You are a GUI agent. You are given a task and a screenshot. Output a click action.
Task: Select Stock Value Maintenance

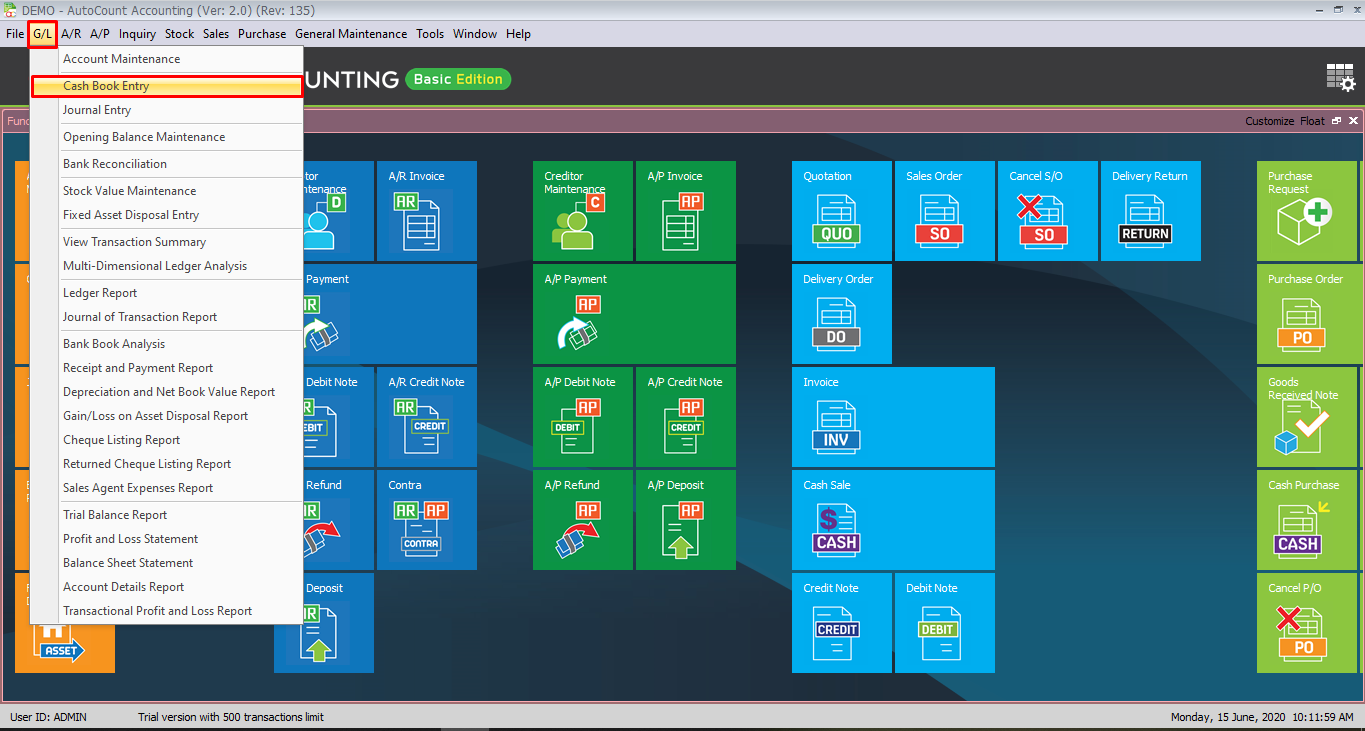click(167, 191)
